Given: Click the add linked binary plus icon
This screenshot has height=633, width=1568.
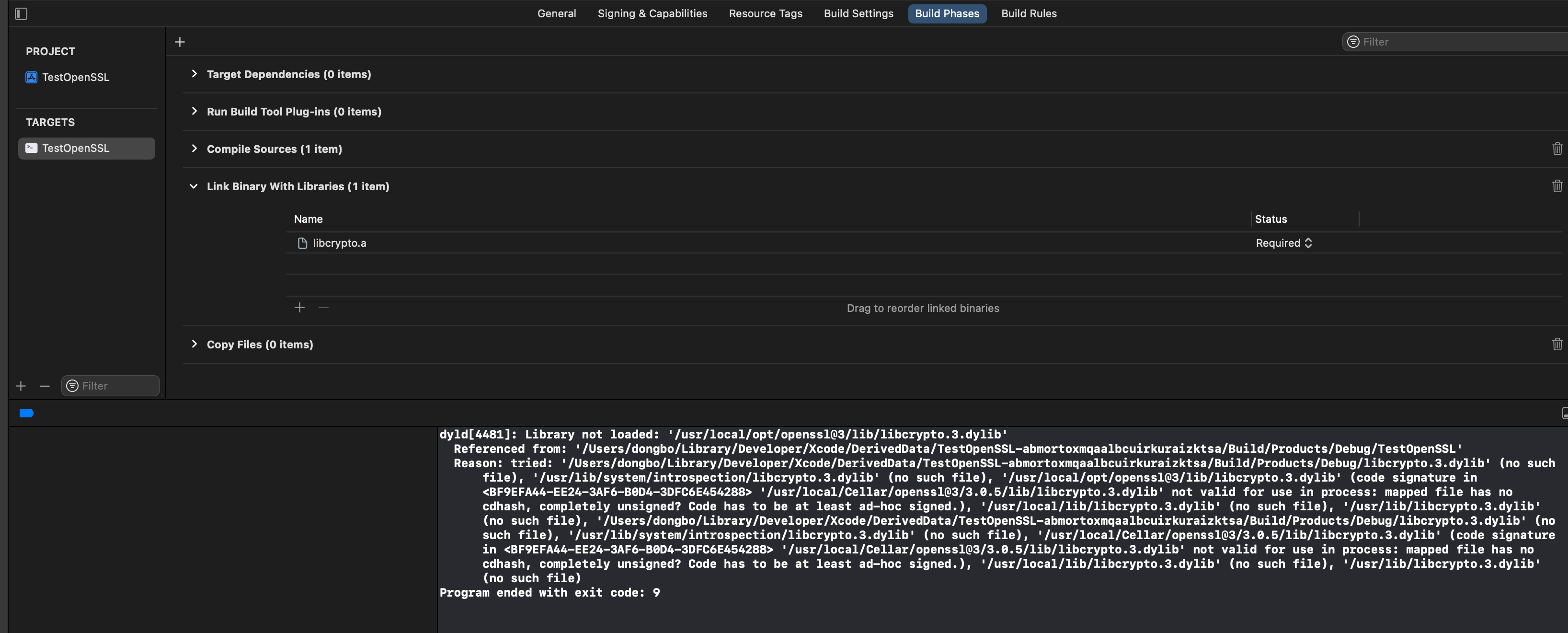Looking at the screenshot, I should [x=300, y=307].
